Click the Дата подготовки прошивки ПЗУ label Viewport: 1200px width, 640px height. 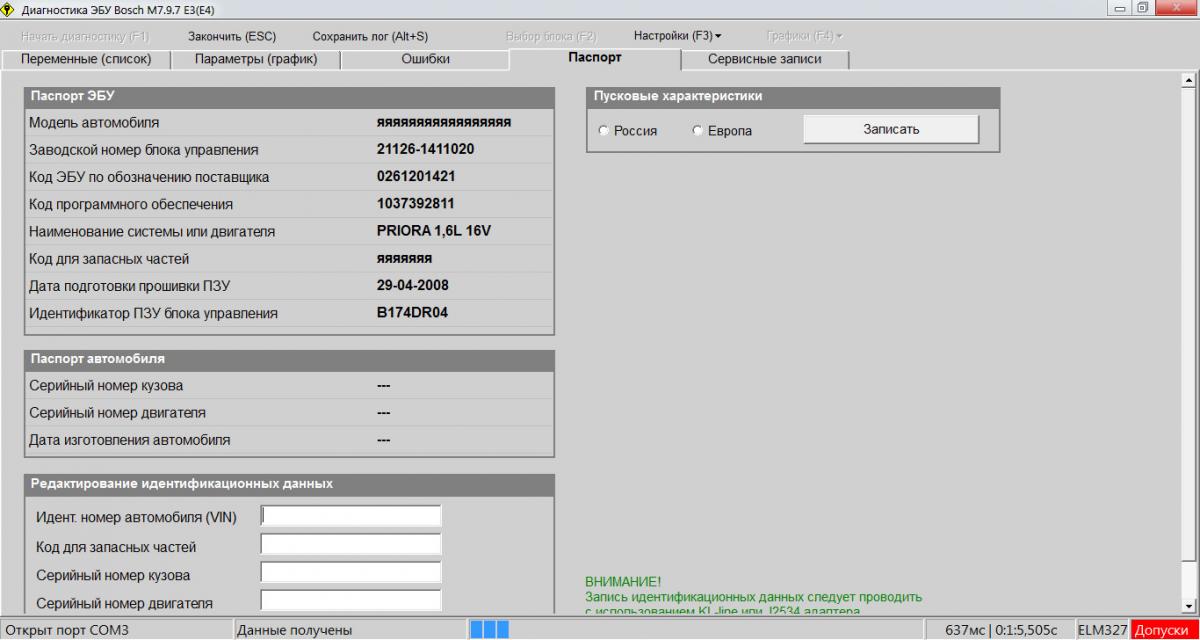[x=130, y=285]
